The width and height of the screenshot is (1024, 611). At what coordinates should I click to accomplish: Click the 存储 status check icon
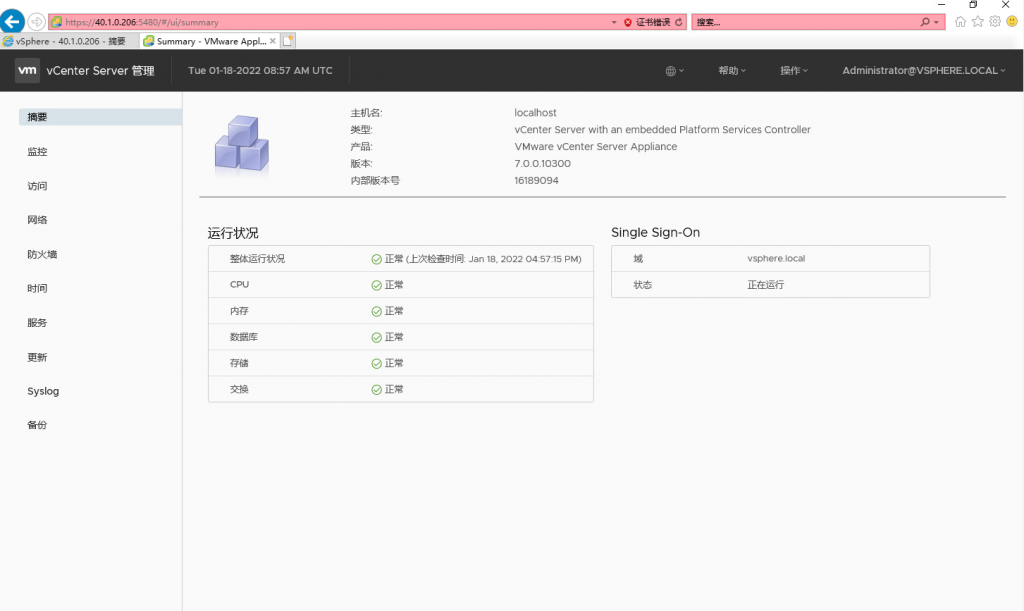377,364
